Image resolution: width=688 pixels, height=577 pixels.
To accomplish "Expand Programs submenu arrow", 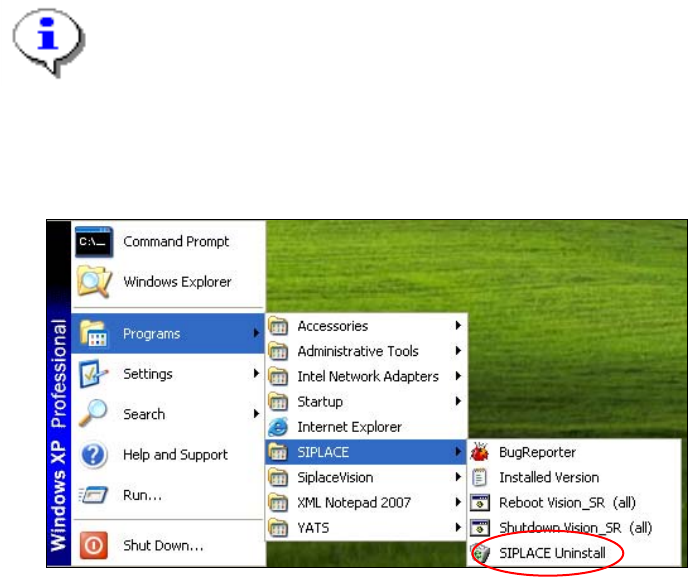I will click(256, 333).
